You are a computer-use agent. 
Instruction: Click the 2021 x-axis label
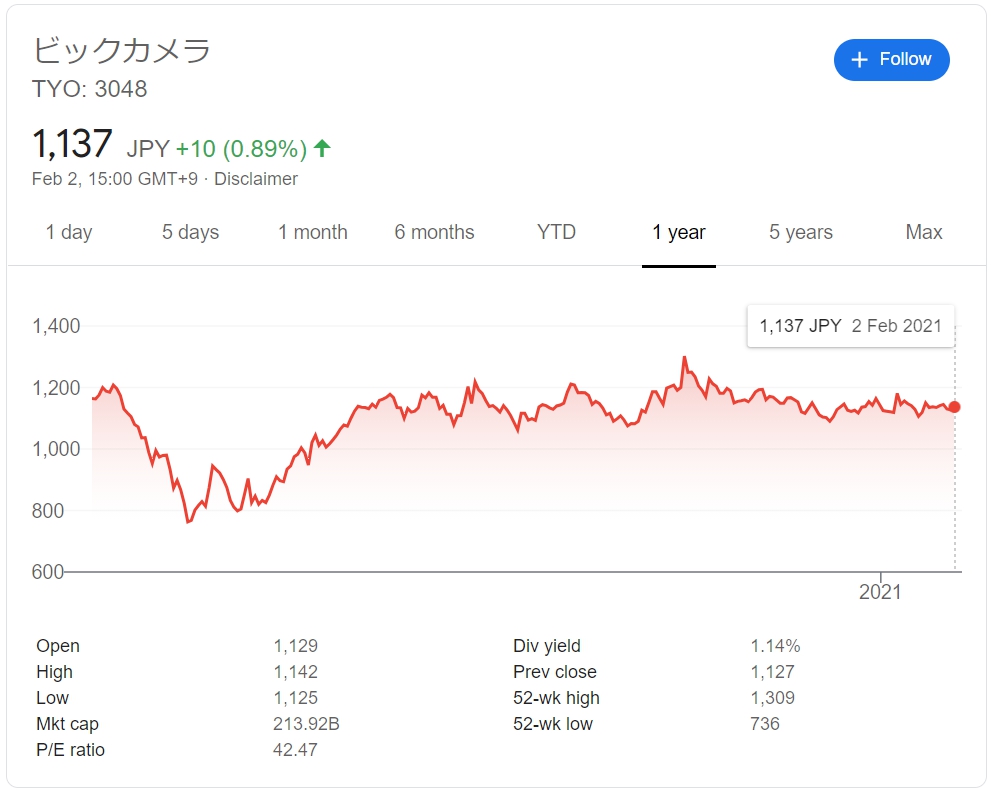[x=880, y=592]
